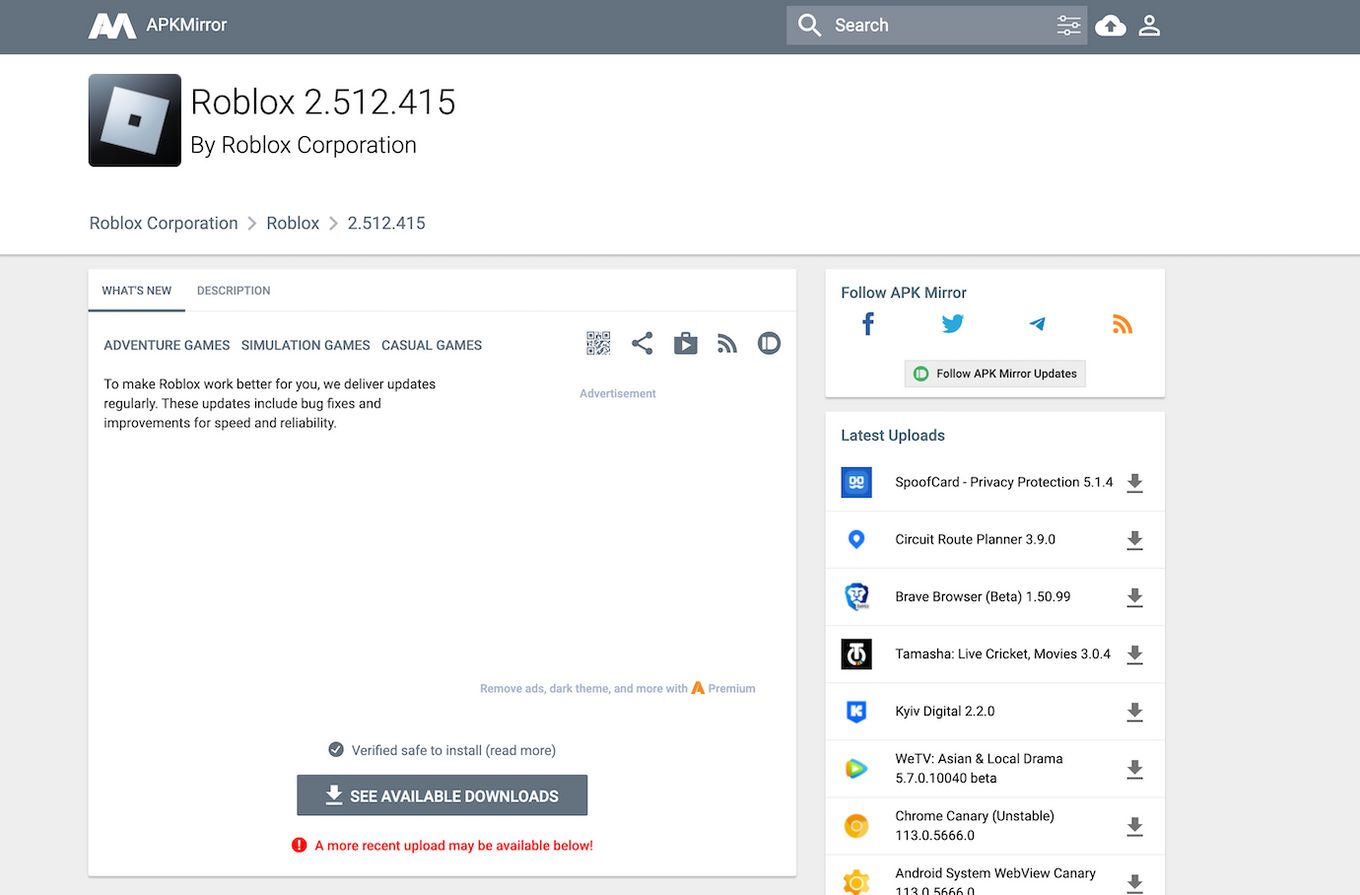Screen dimensions: 1360x895
Task: Click the upload cloud icon
Action: tap(1111, 26)
